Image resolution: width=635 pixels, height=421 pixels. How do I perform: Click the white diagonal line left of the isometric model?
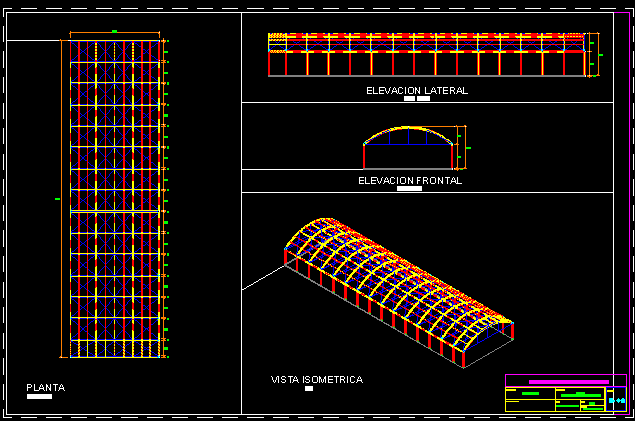[263, 277]
